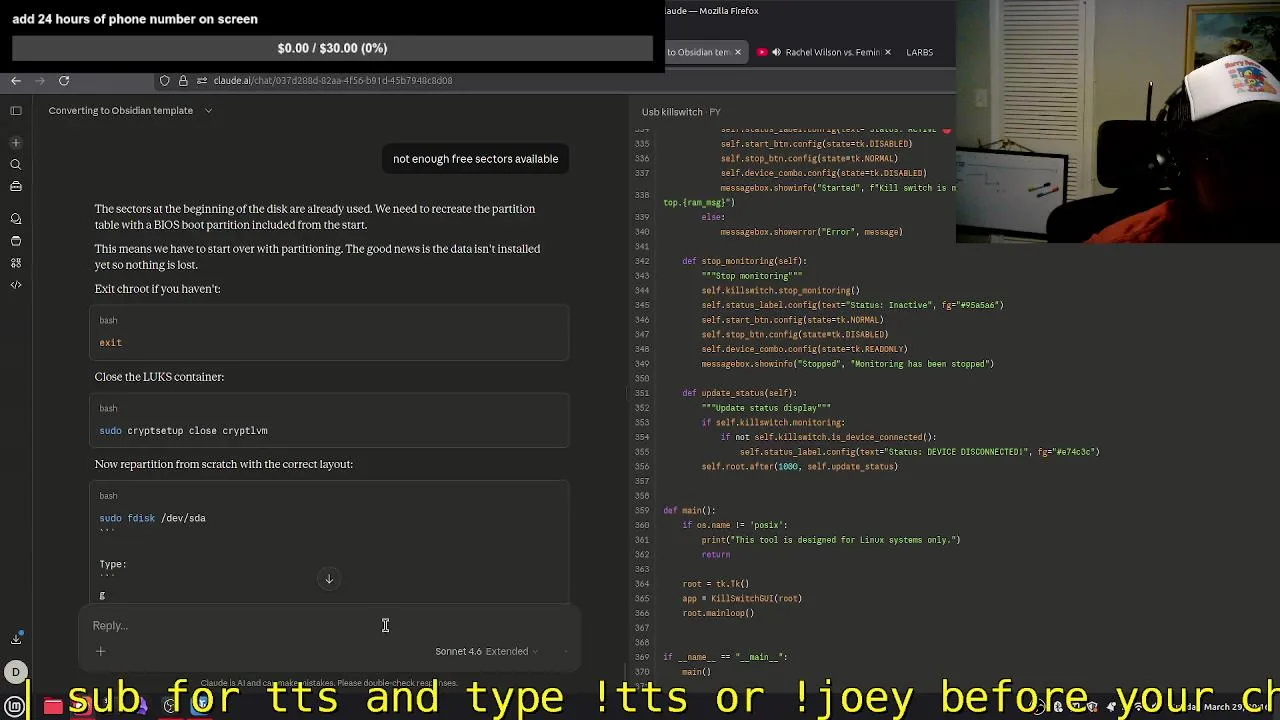Open the toolbox sidebar icon below search
The width and height of the screenshot is (1280, 720).
tap(16, 186)
